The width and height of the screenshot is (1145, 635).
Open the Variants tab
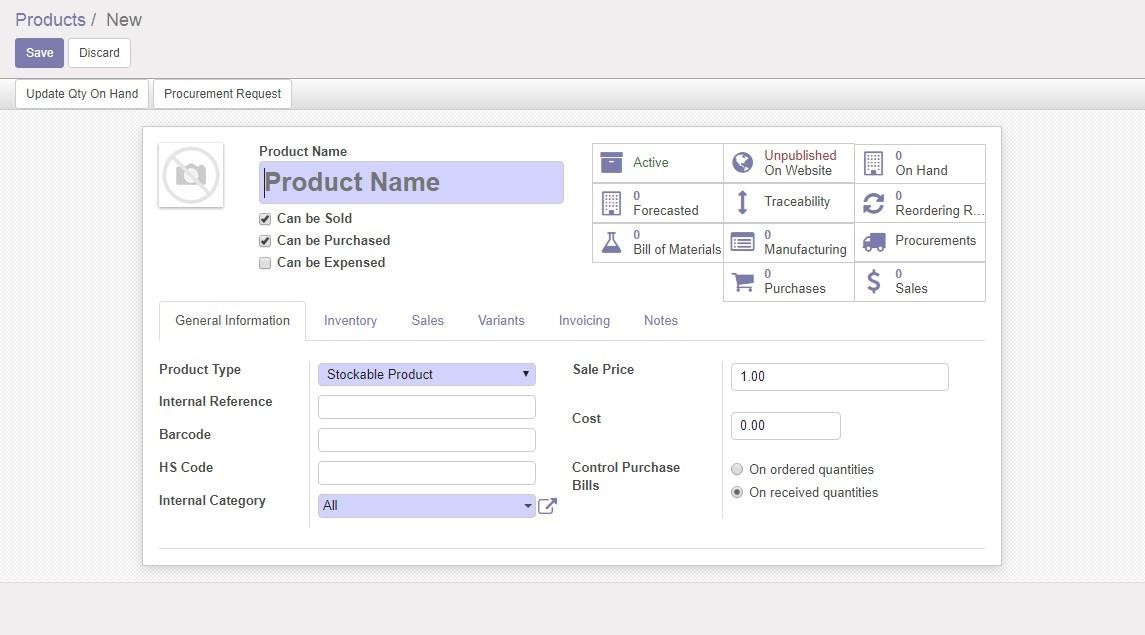pyautogui.click(x=501, y=320)
